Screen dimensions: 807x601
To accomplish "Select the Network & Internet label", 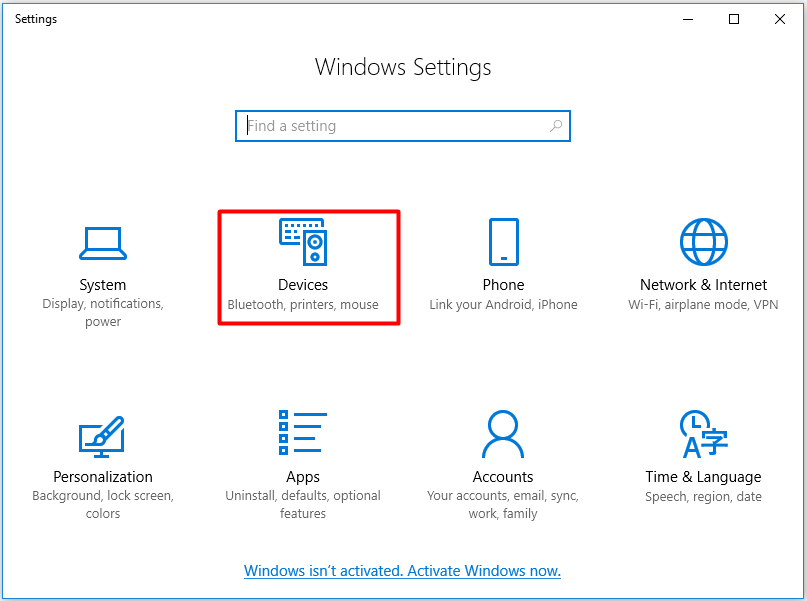I will pyautogui.click(x=704, y=285).
